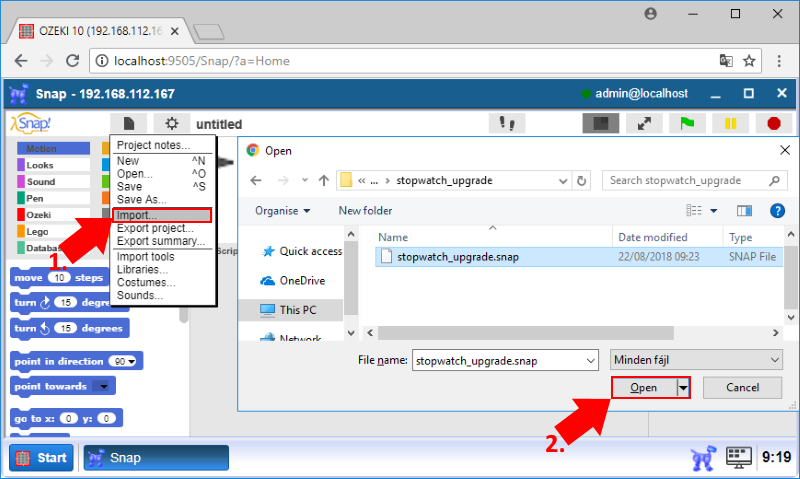Select the Pen block category

click(x=54, y=198)
